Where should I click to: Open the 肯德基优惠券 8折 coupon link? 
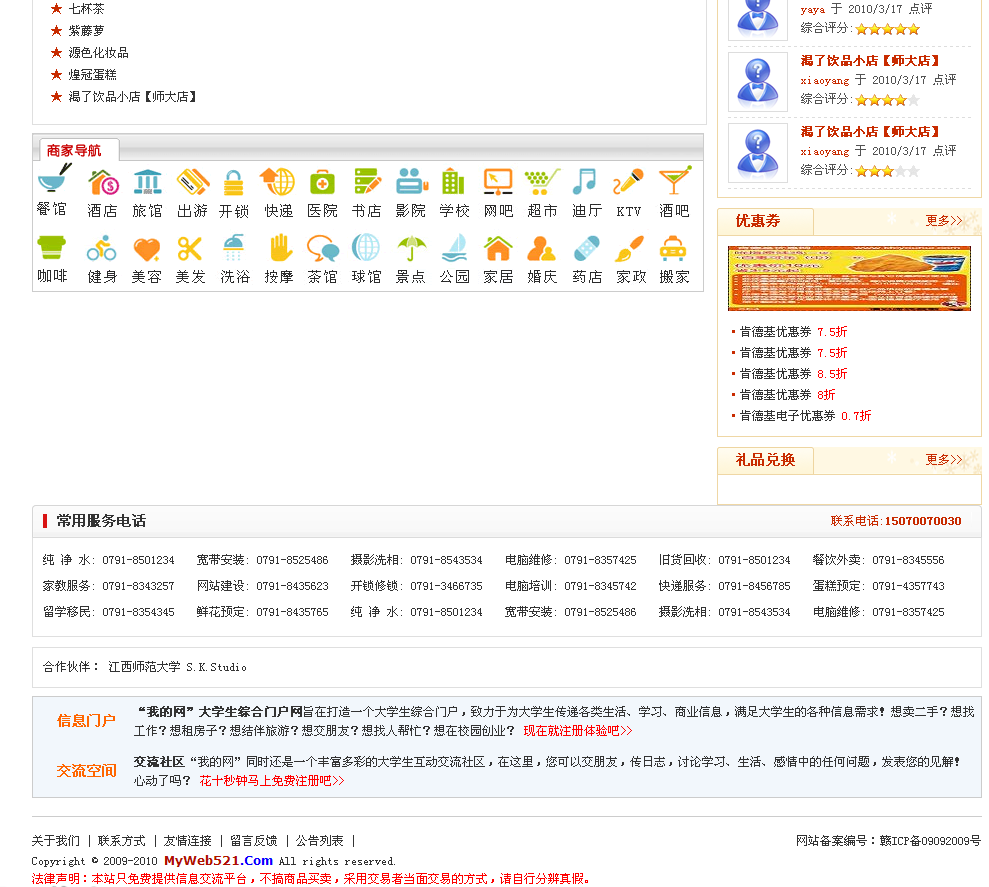787,395
